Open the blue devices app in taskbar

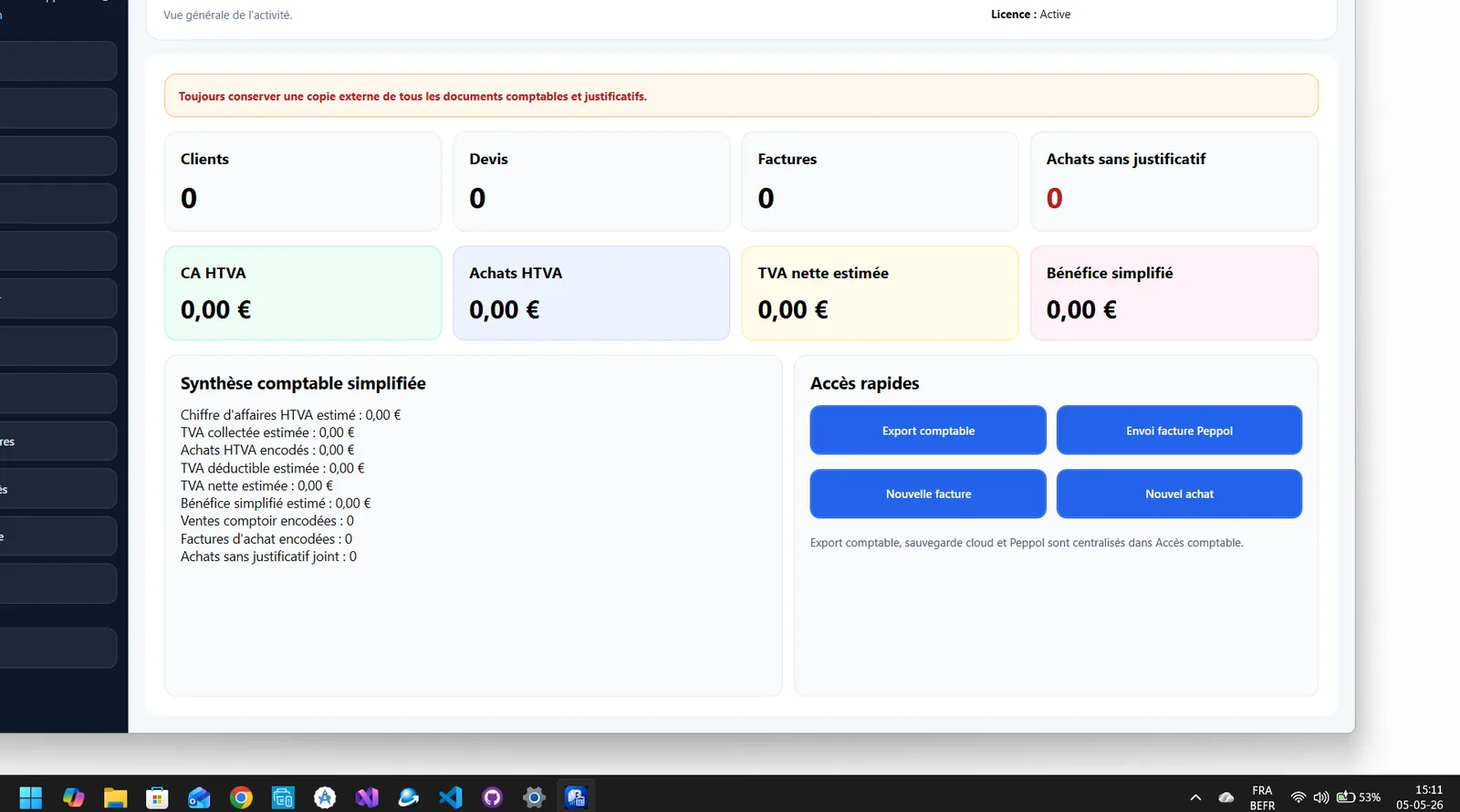click(283, 797)
